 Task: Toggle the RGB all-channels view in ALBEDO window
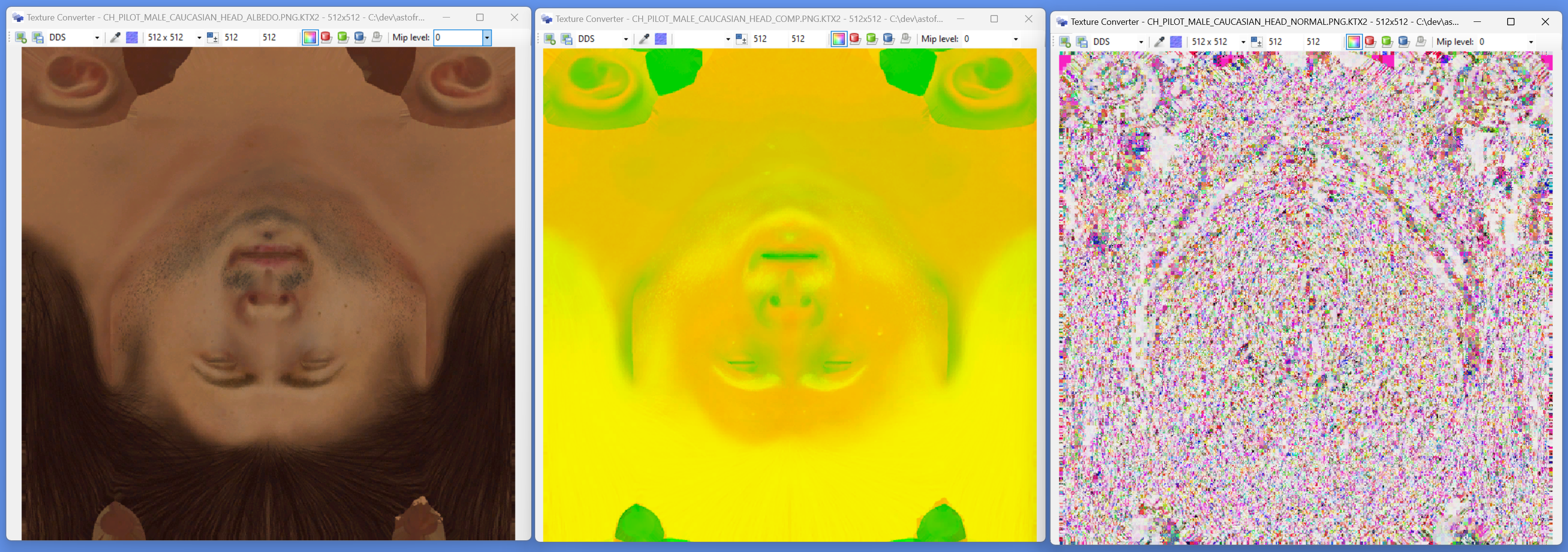click(x=310, y=37)
